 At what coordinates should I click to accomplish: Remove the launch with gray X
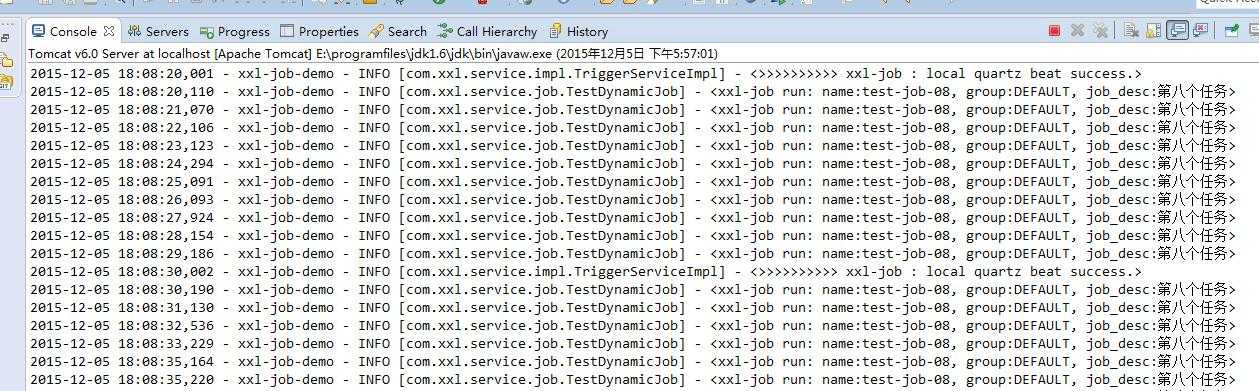pos(1077,31)
